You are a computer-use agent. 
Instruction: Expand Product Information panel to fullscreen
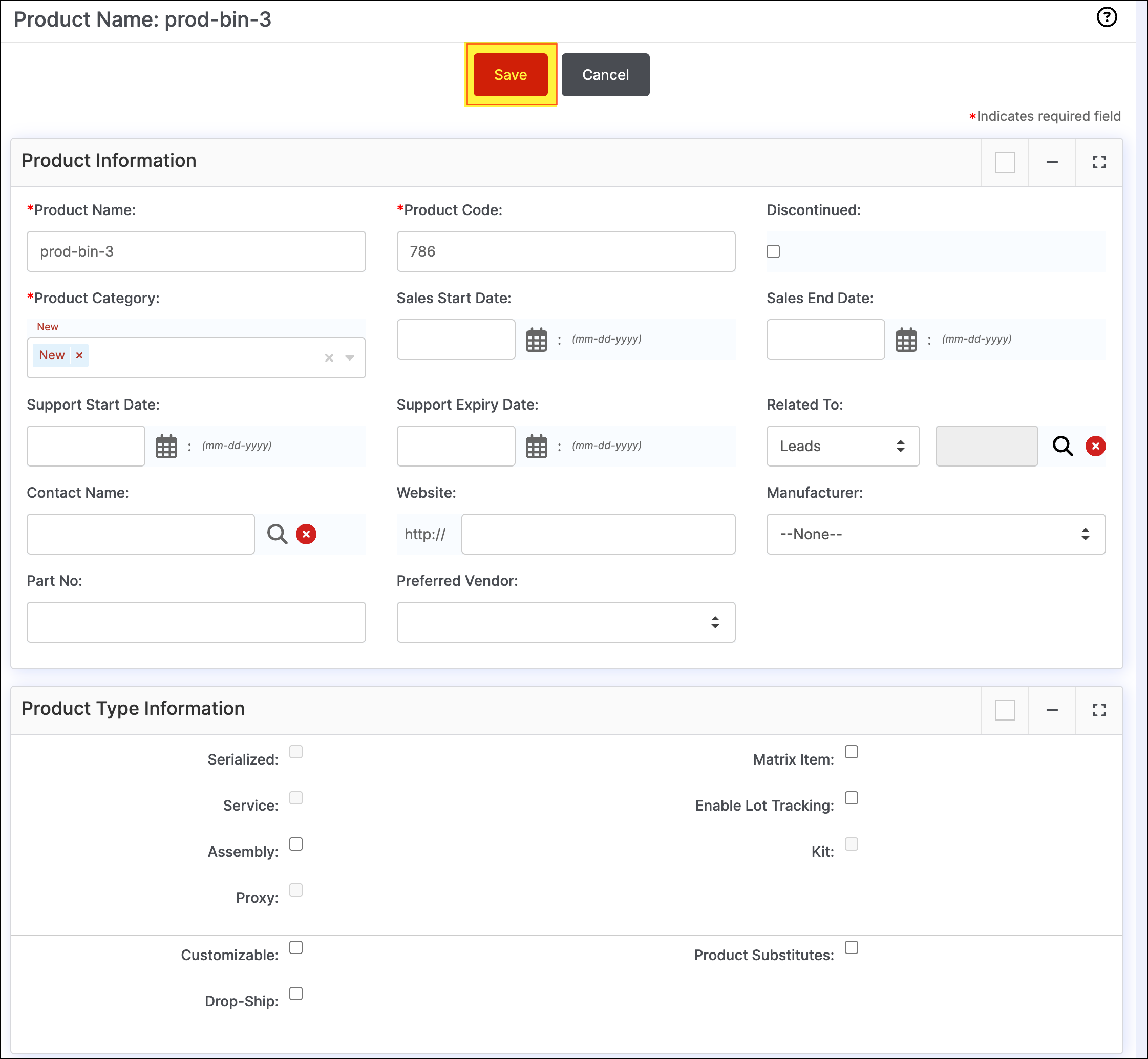click(1099, 162)
